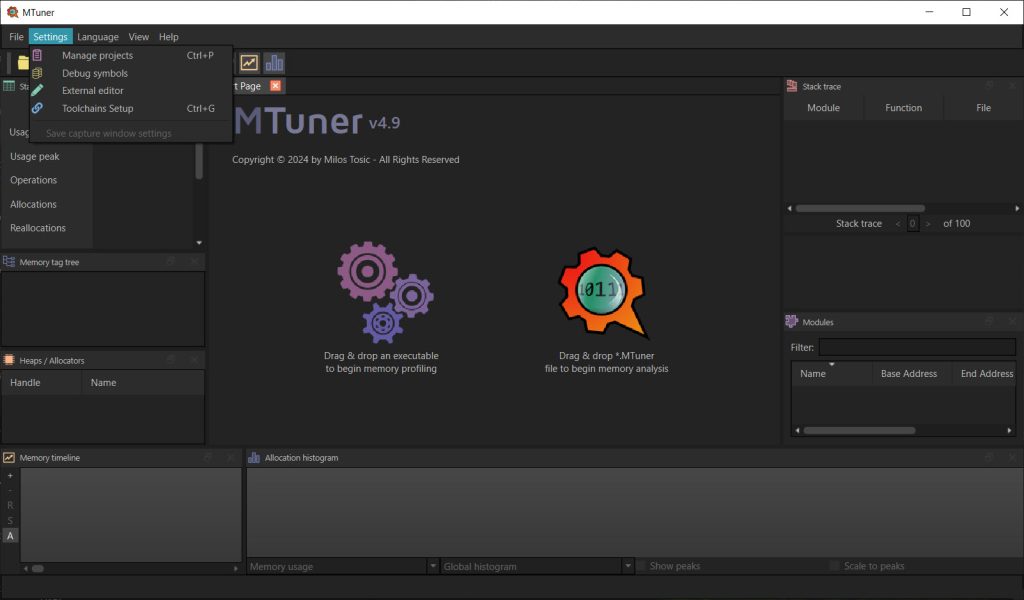Click the yellow folder open icon
The height and width of the screenshot is (600, 1024).
[22, 63]
